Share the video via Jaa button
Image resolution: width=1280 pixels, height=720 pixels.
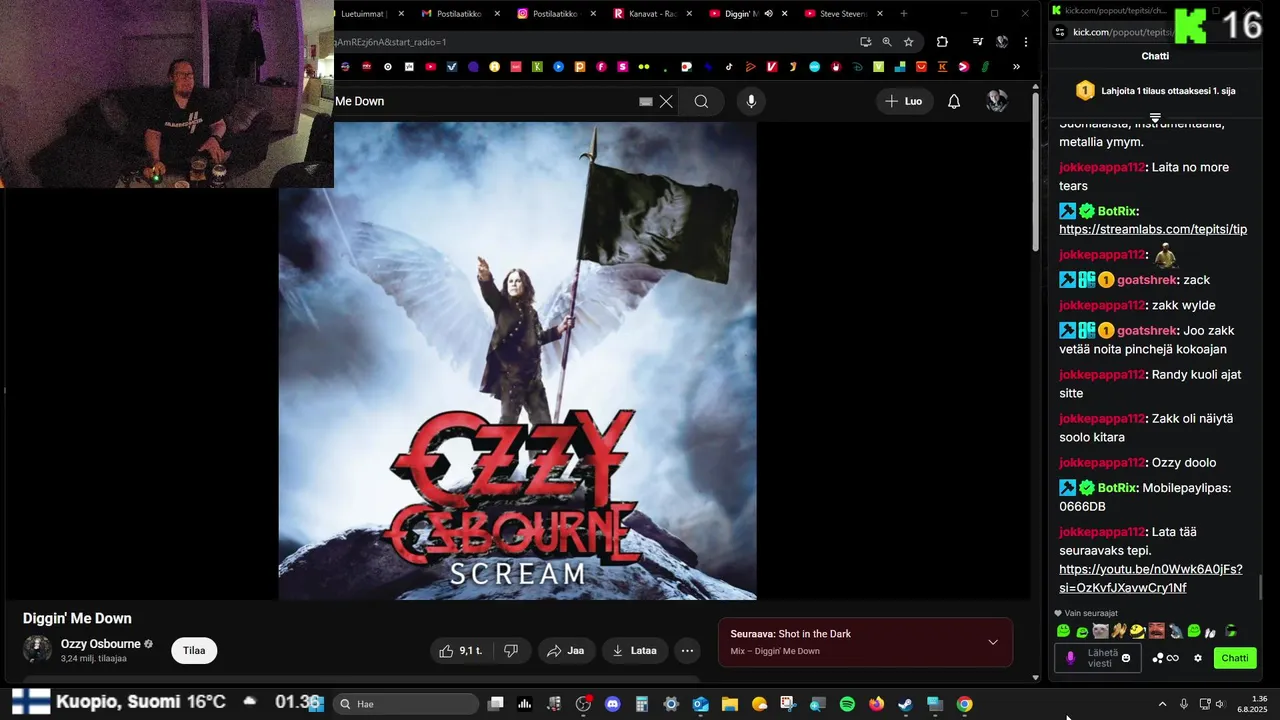click(x=566, y=651)
